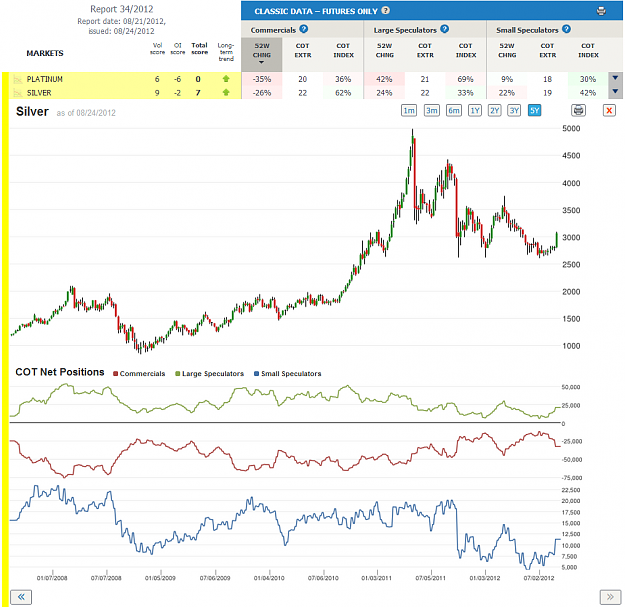Go to previous report with left arrows
Viewport: 625px width, 607px height.
click(21, 597)
